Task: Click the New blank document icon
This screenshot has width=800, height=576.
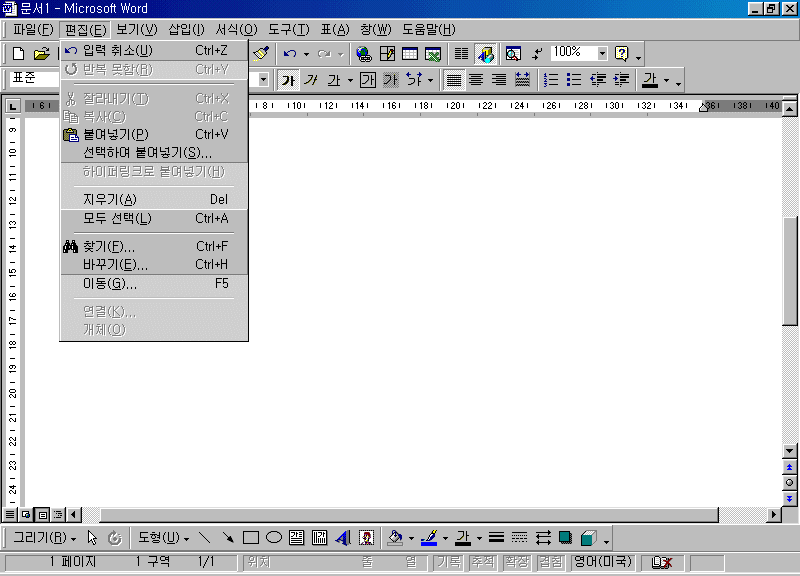Action: tap(18, 54)
